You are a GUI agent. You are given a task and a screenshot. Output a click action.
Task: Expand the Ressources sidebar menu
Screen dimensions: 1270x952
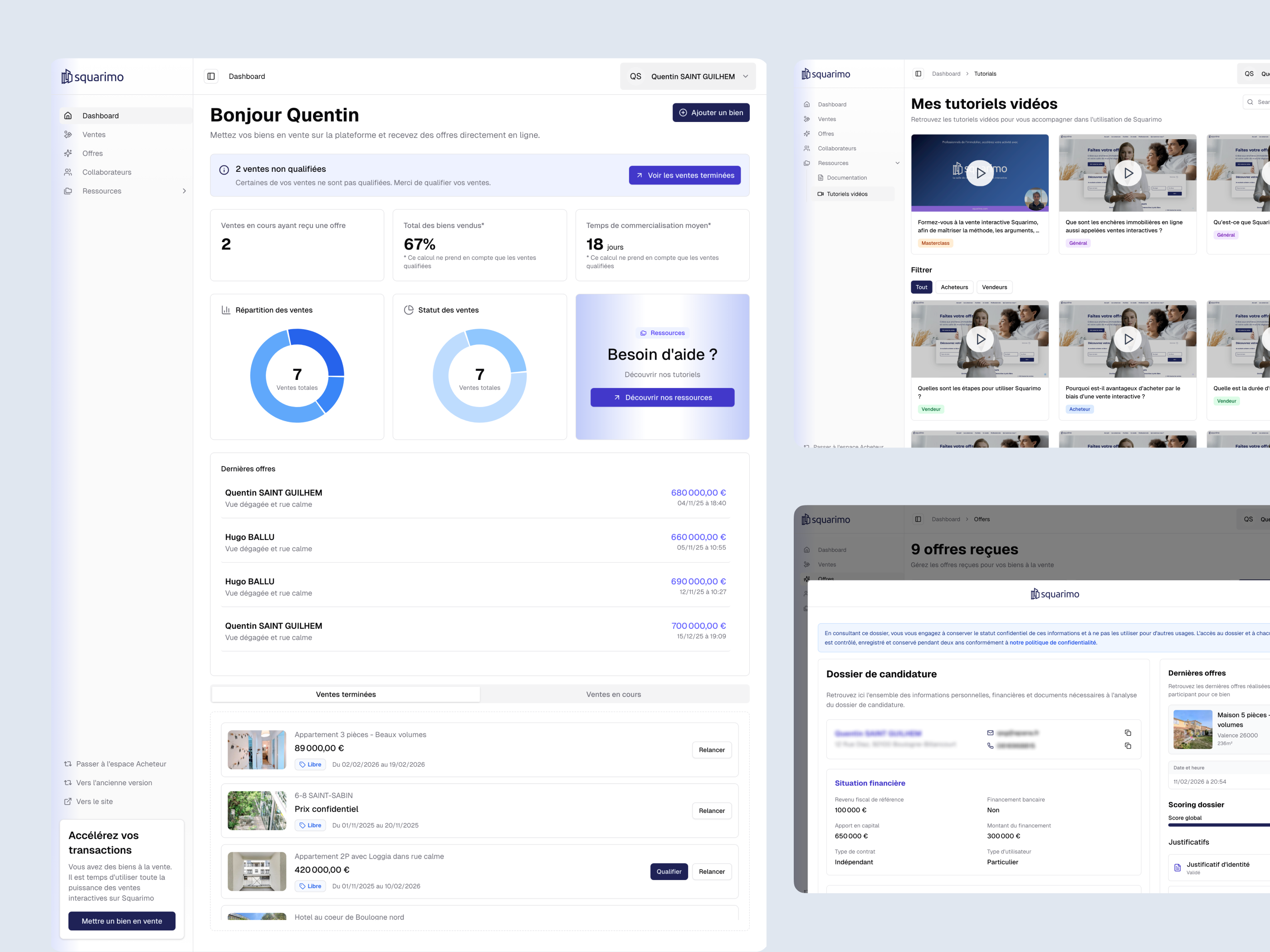184,191
